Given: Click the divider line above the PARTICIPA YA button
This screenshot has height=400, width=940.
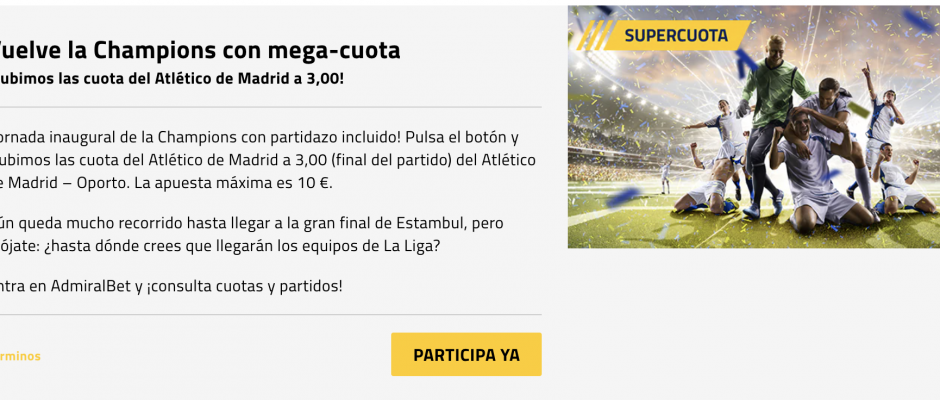Looking at the screenshot, I should (x=270, y=314).
